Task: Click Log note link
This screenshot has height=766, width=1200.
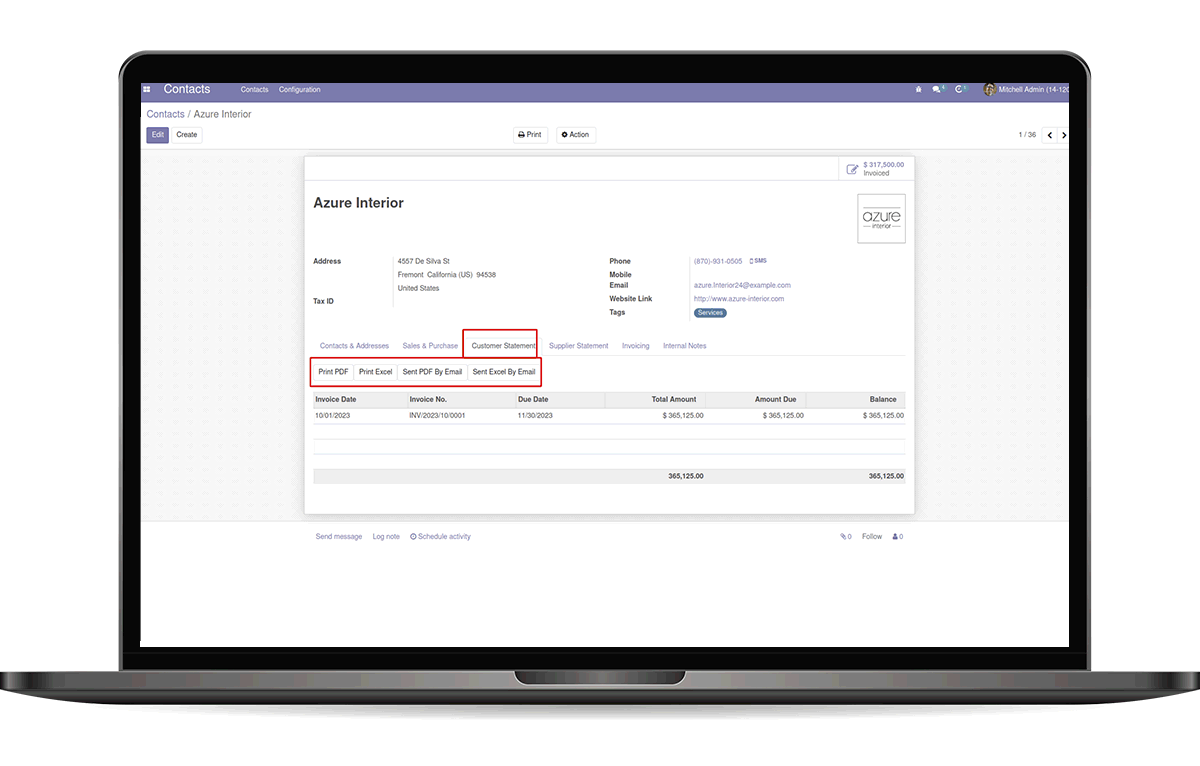Action: 386,537
